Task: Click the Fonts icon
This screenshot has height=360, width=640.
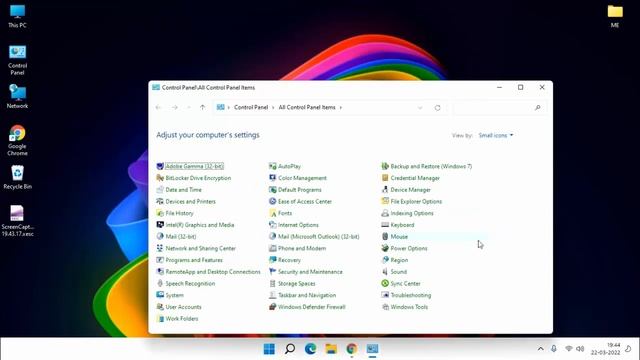Action: [x=273, y=213]
